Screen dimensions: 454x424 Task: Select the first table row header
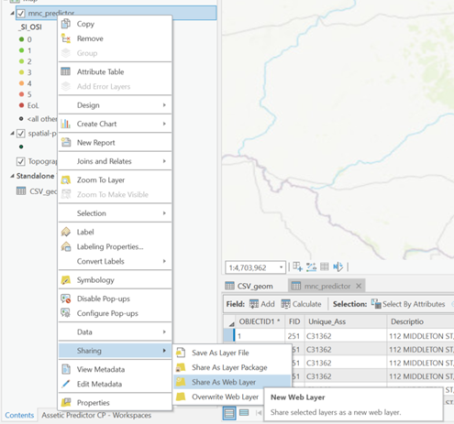click(x=229, y=336)
